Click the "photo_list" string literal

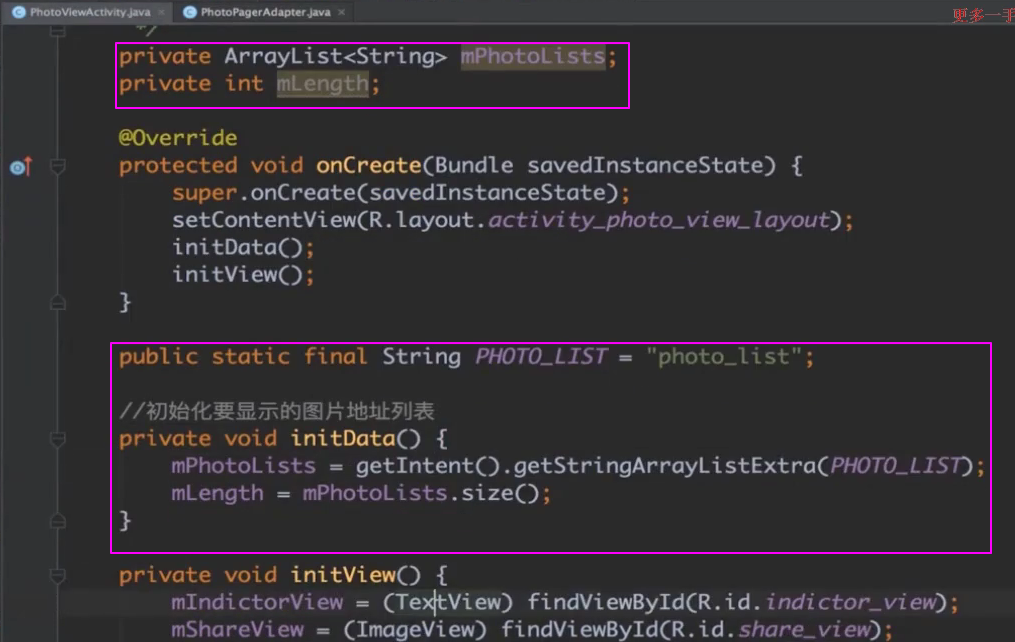pyautogui.click(x=724, y=357)
